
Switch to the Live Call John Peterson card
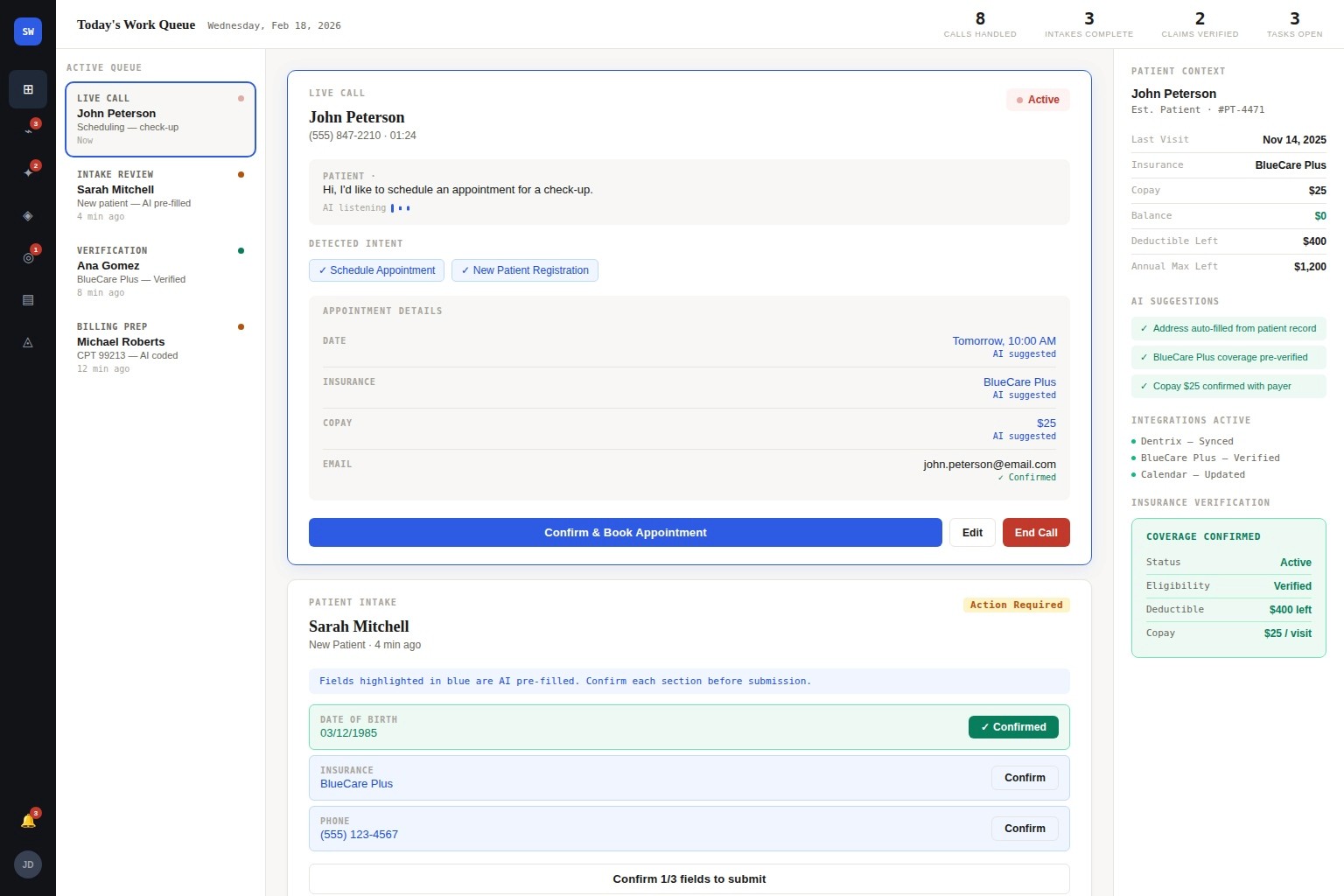pyautogui.click(x=160, y=118)
